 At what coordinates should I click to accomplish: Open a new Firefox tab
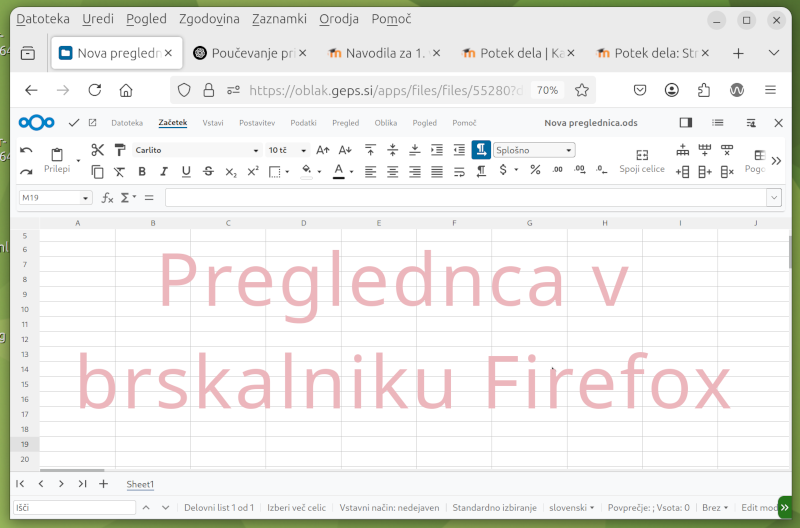pyautogui.click(x=738, y=53)
